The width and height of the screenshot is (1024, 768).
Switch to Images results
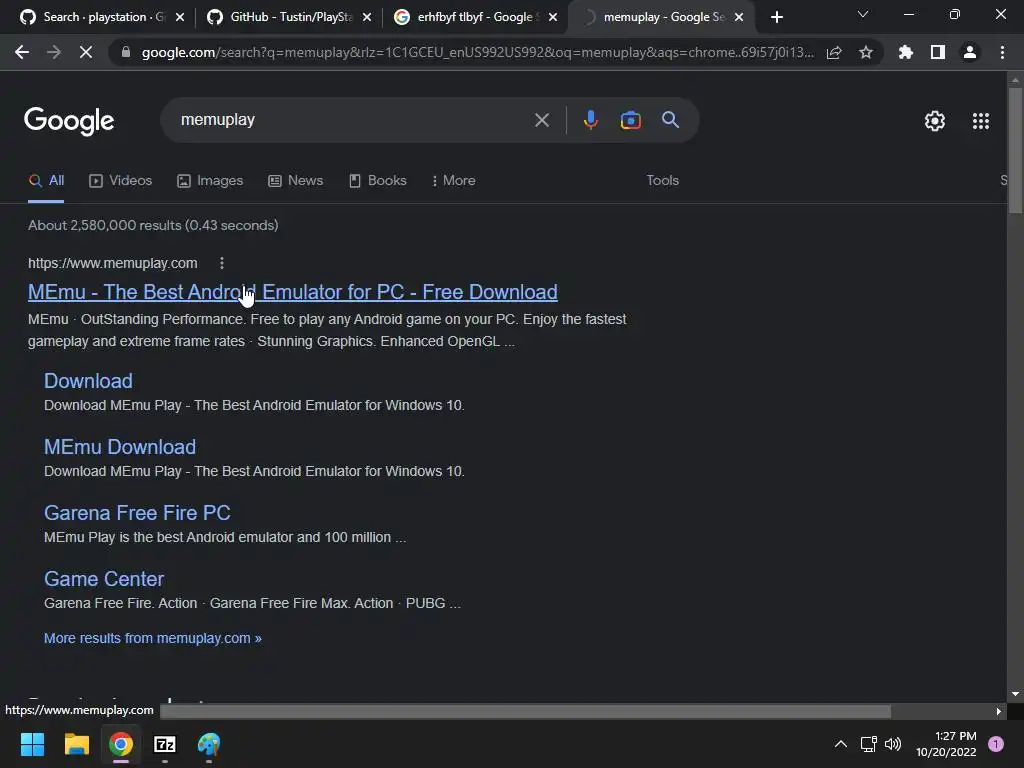pos(210,180)
